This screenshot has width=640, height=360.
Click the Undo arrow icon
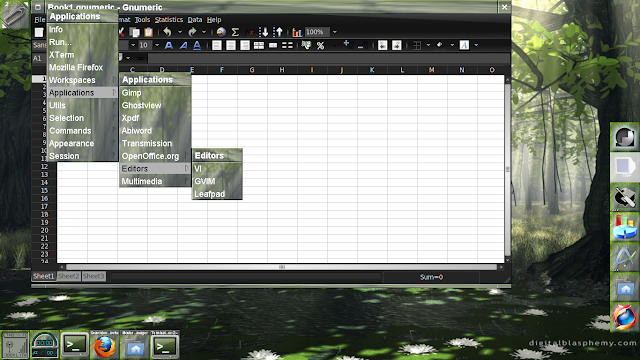[167, 32]
